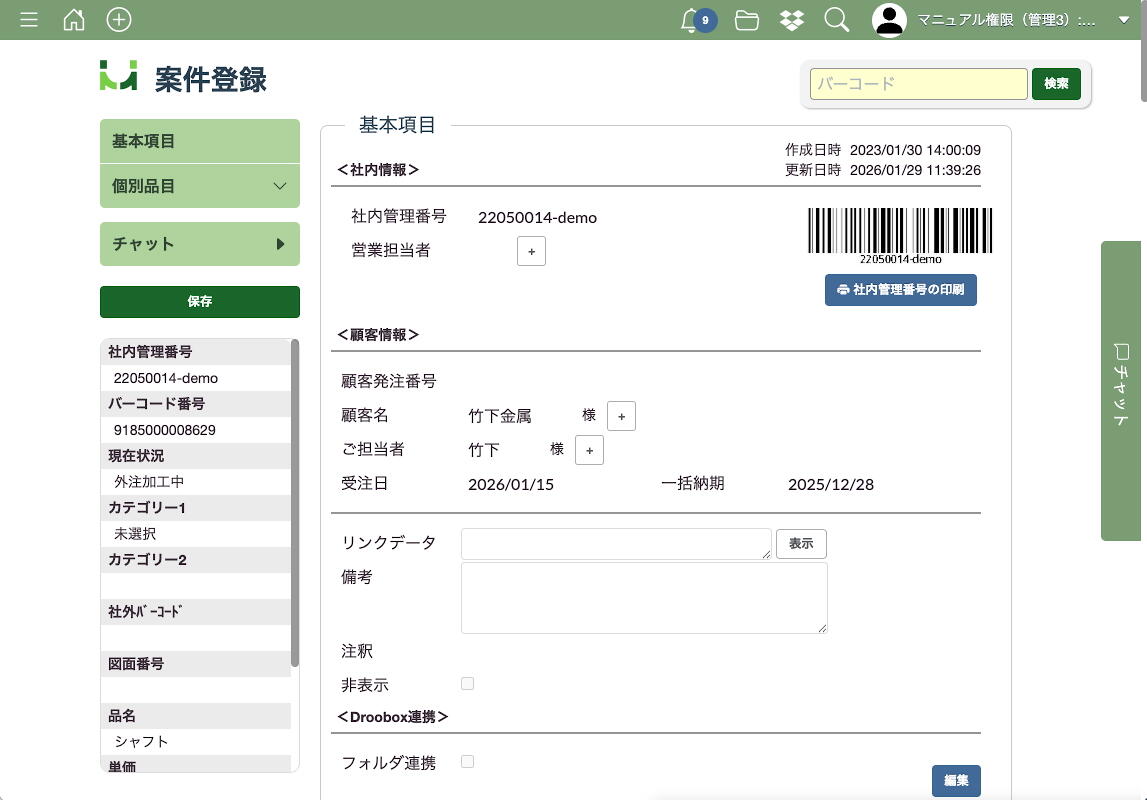Toggle the 非表示 checkbox
The width and height of the screenshot is (1147, 800).
[x=467, y=684]
